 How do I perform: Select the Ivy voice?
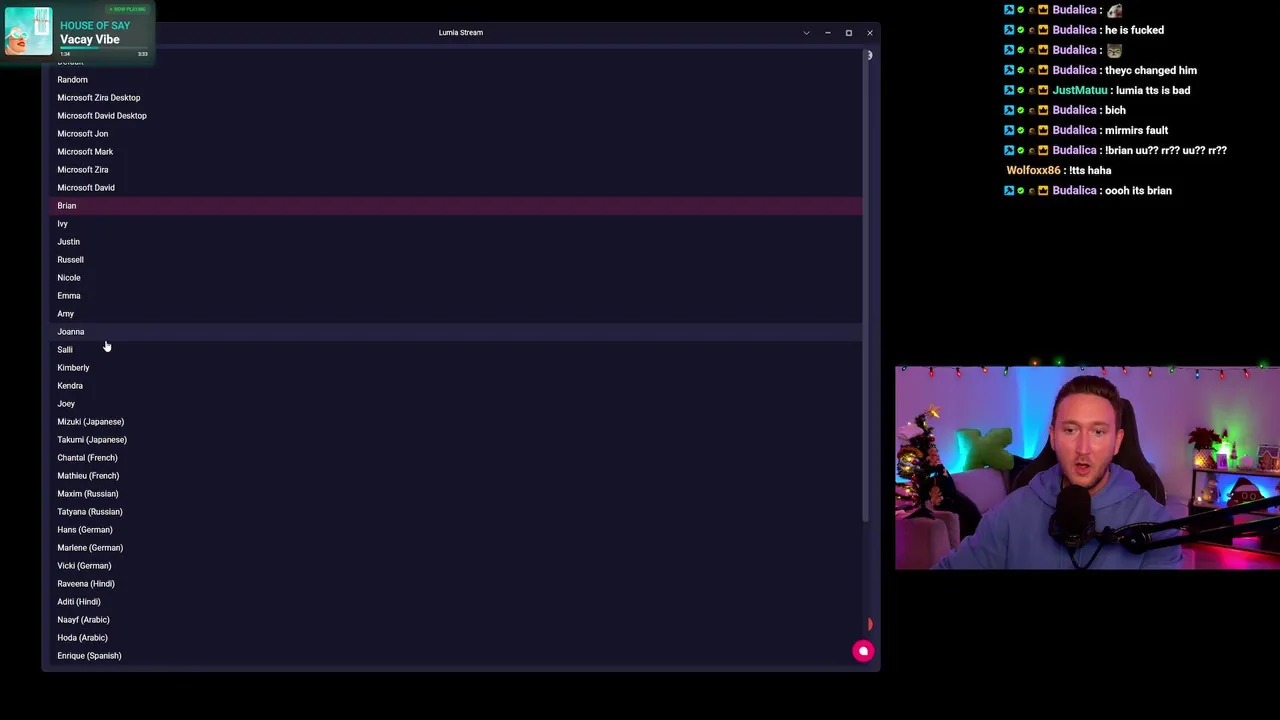pos(455,224)
